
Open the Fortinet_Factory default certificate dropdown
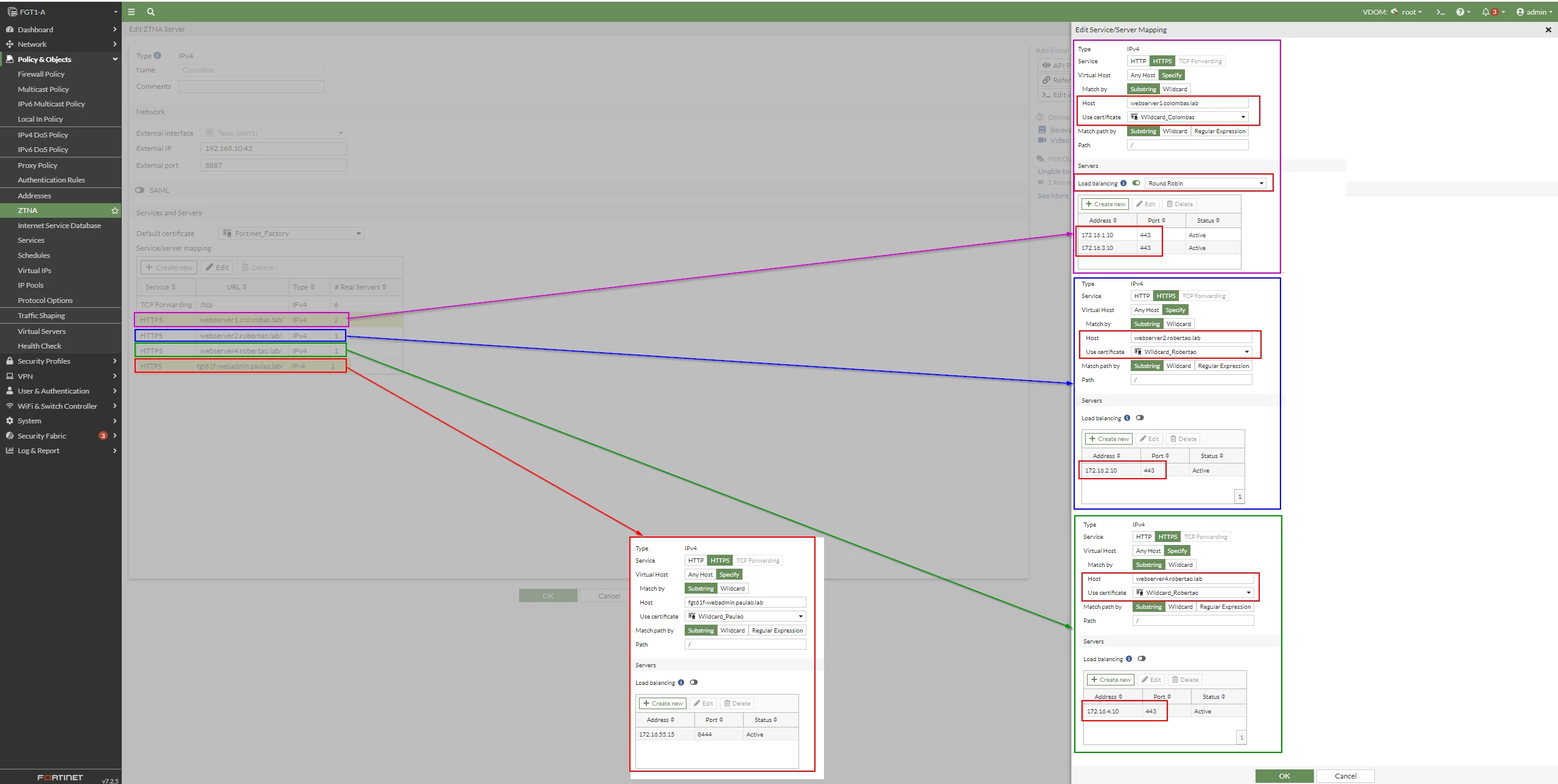[x=292, y=234]
